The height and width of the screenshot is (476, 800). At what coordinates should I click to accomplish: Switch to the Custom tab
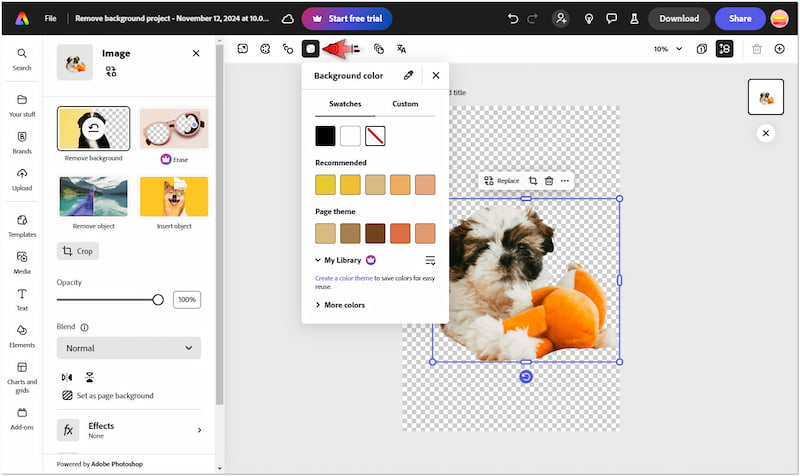click(x=405, y=104)
